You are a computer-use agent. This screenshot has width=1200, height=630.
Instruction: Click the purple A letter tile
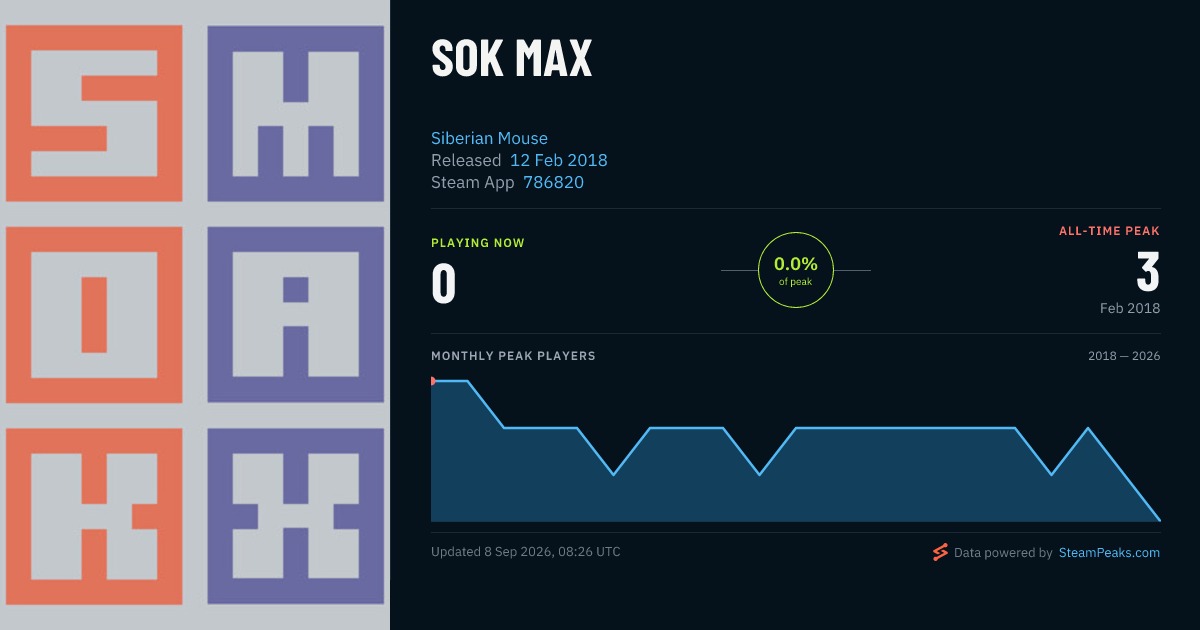[296, 315]
